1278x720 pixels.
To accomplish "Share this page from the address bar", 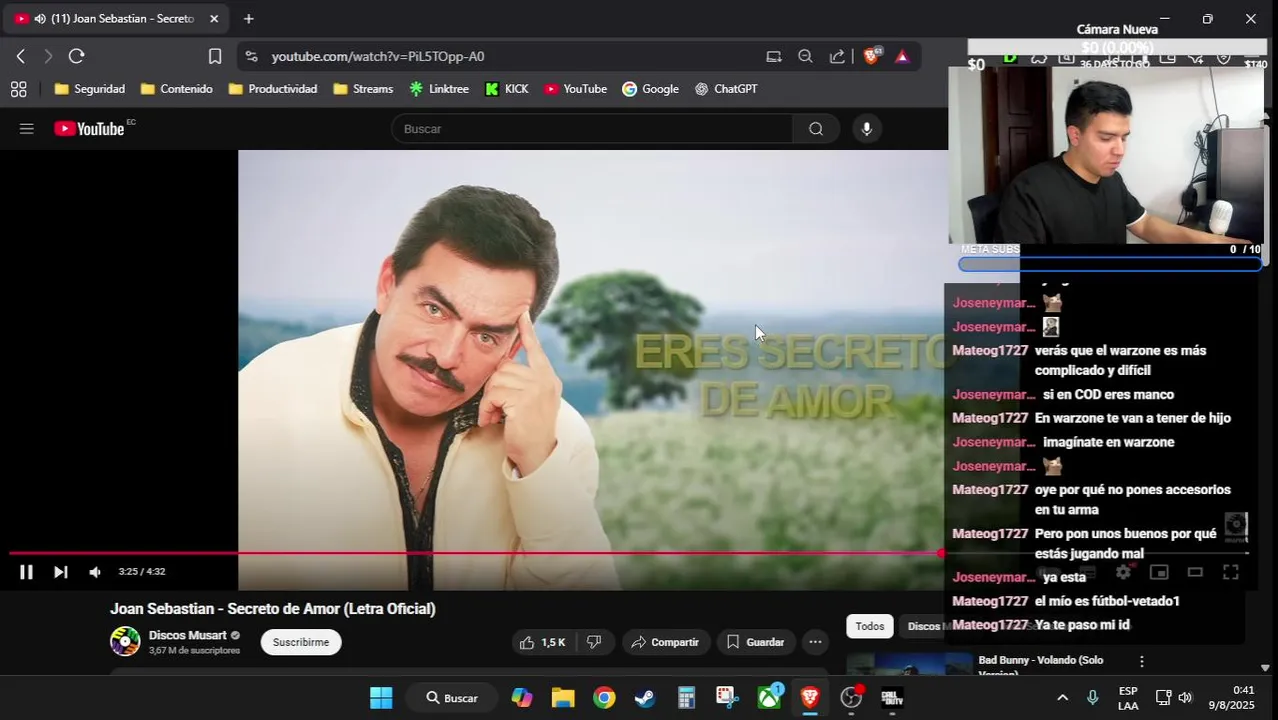I will tap(837, 56).
